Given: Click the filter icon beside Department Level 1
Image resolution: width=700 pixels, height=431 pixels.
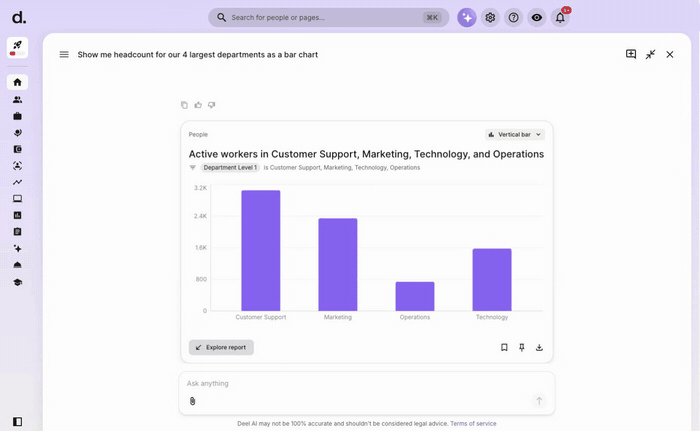Looking at the screenshot, I should tap(193, 167).
